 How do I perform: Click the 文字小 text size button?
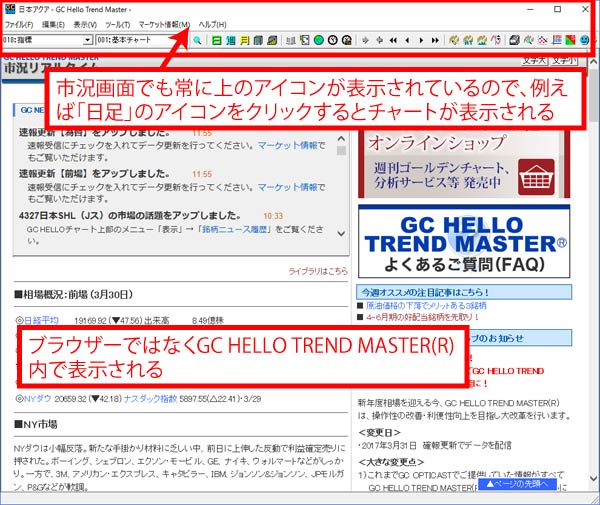pos(564,60)
